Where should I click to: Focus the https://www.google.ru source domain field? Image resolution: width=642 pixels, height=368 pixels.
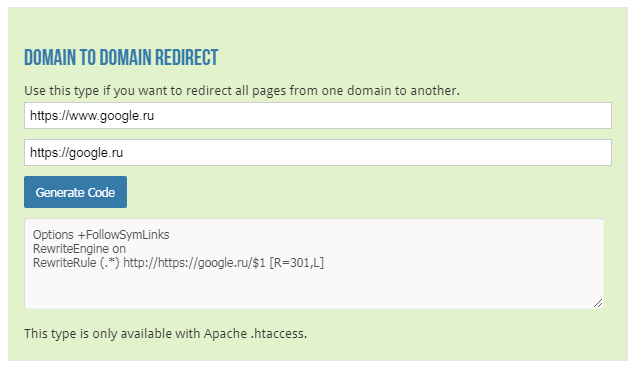pos(318,115)
